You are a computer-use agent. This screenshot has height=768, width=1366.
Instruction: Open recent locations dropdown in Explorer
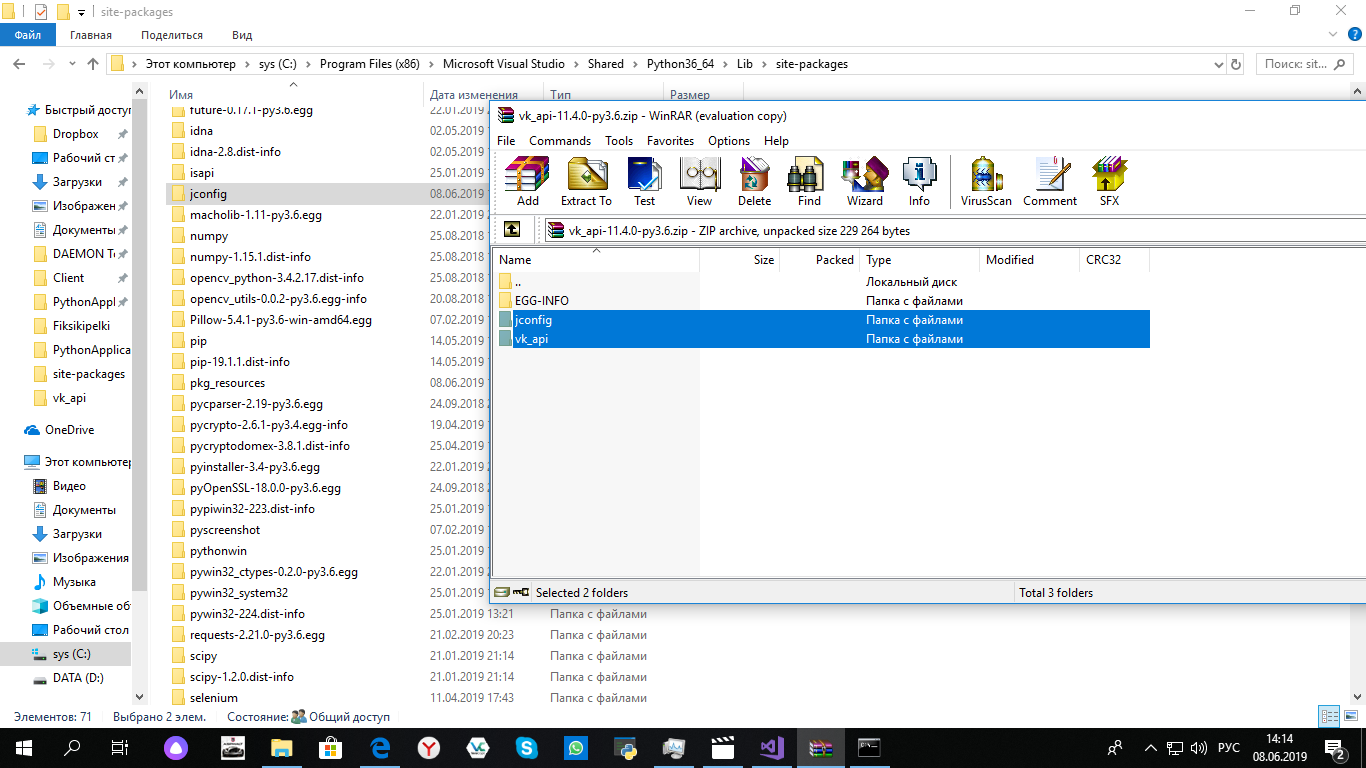[73, 64]
